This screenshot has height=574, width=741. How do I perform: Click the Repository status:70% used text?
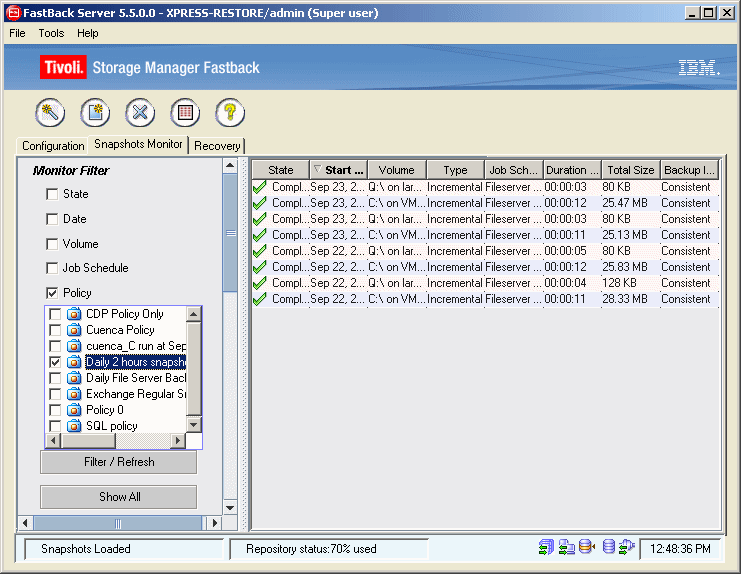(311, 549)
